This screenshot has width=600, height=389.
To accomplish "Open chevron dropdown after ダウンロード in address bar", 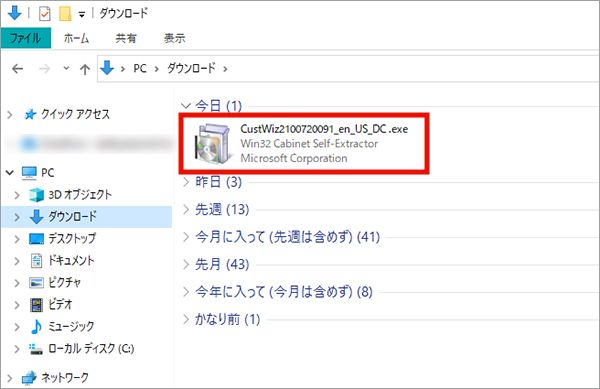I will click(225, 69).
